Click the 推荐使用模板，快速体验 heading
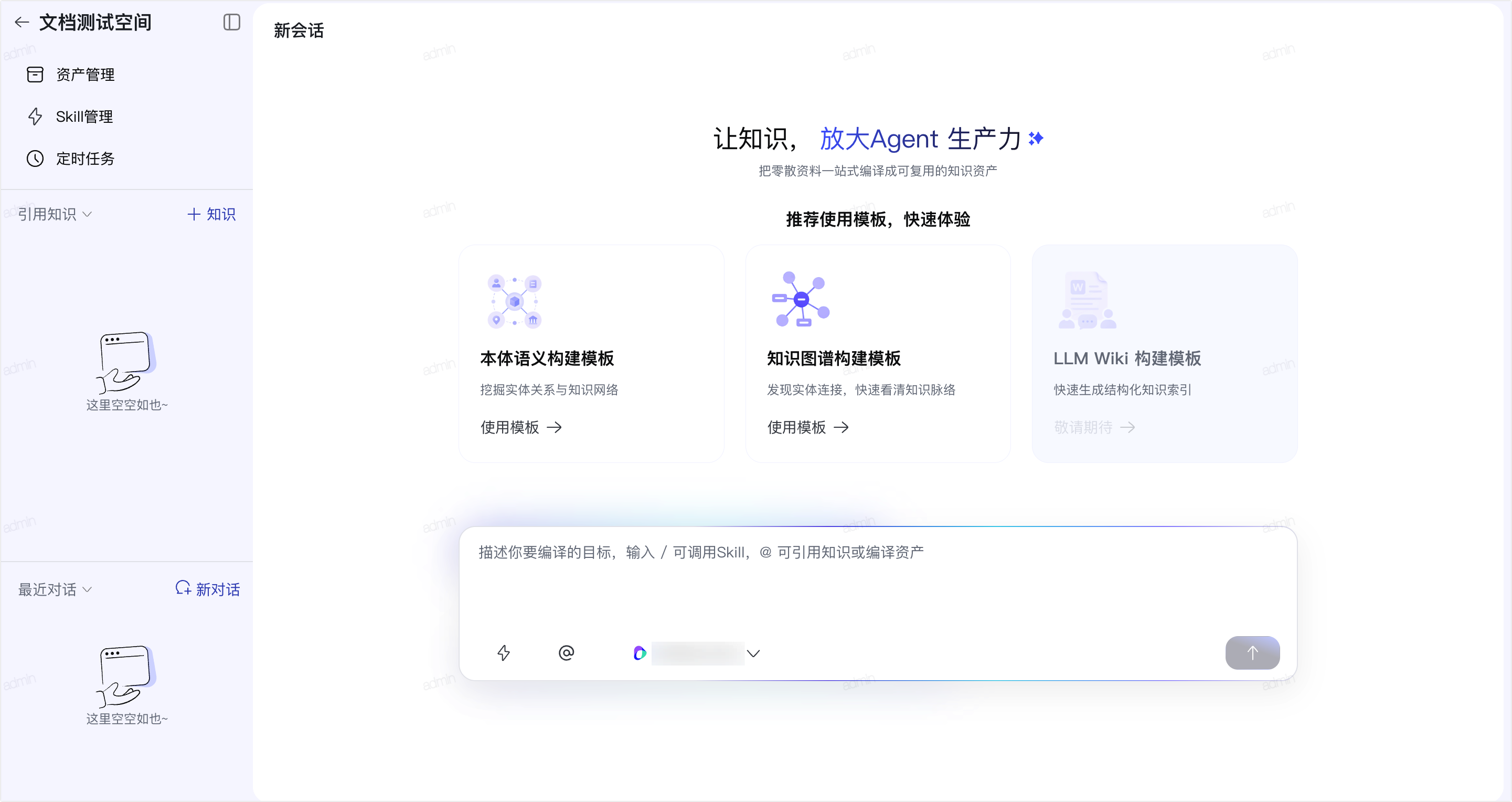Screen dimensions: 1512x802 coord(878,219)
